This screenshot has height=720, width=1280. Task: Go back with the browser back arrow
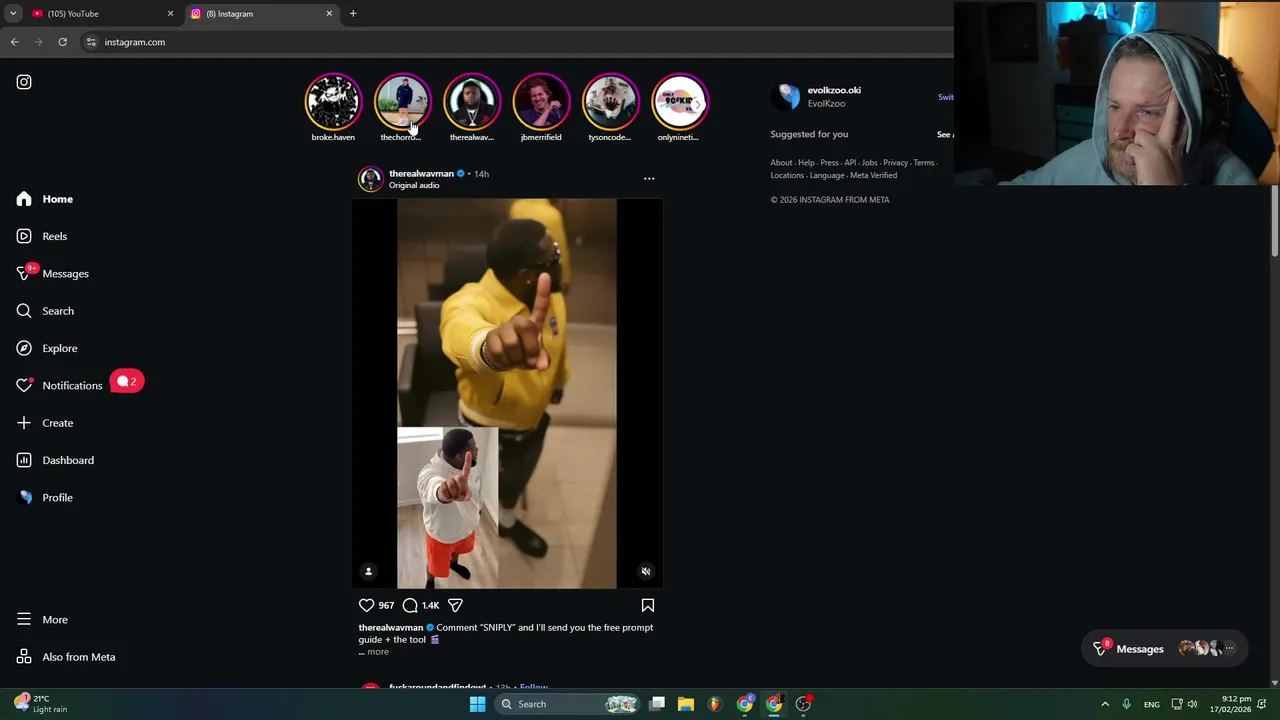coord(15,42)
